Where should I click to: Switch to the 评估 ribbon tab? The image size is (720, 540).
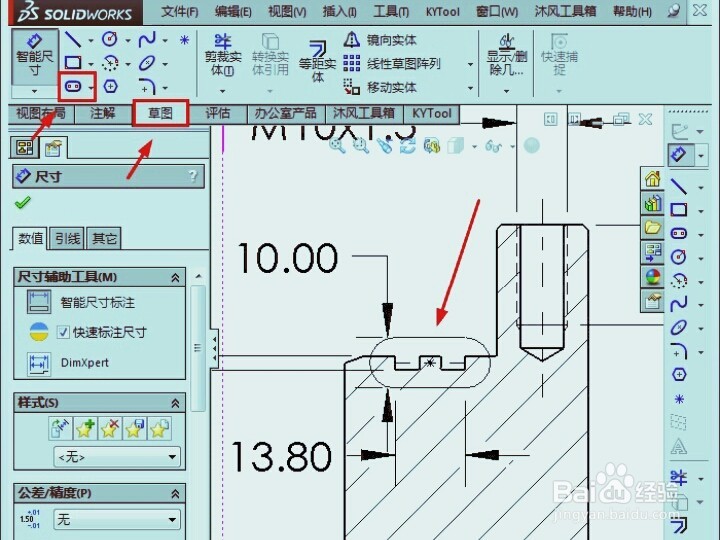[x=218, y=113]
